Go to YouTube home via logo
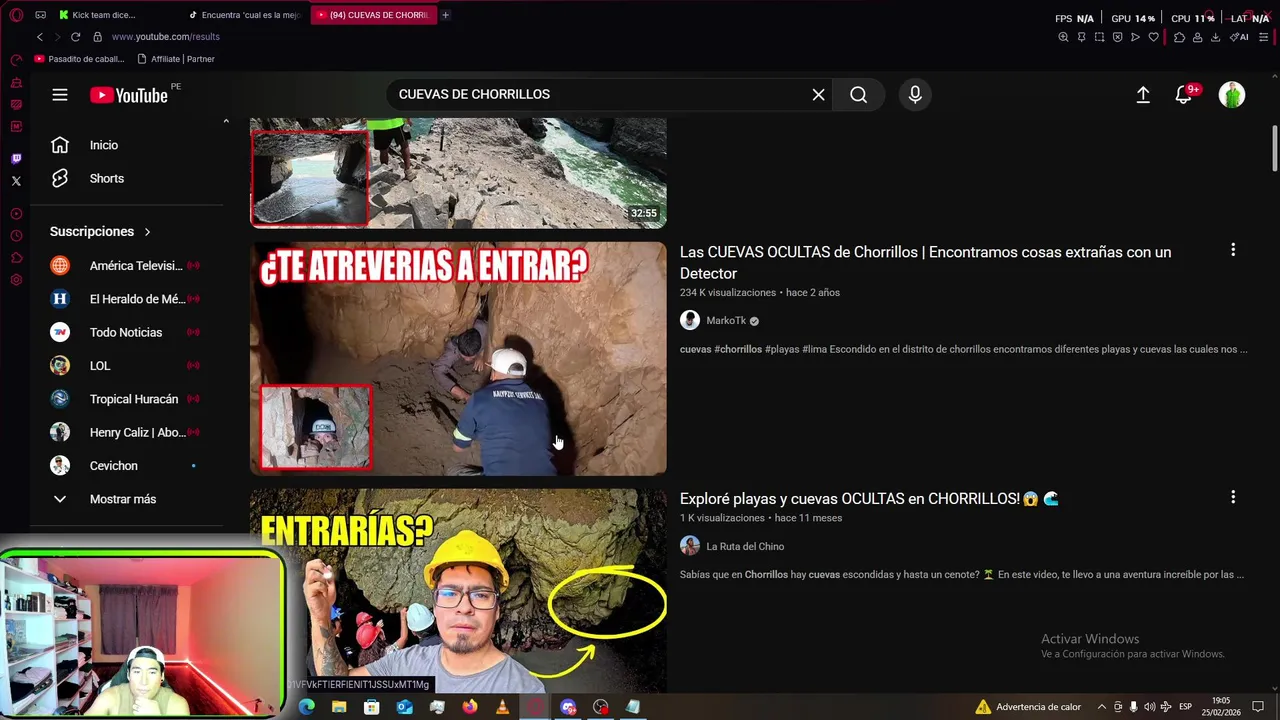The image size is (1280, 720). point(129,95)
